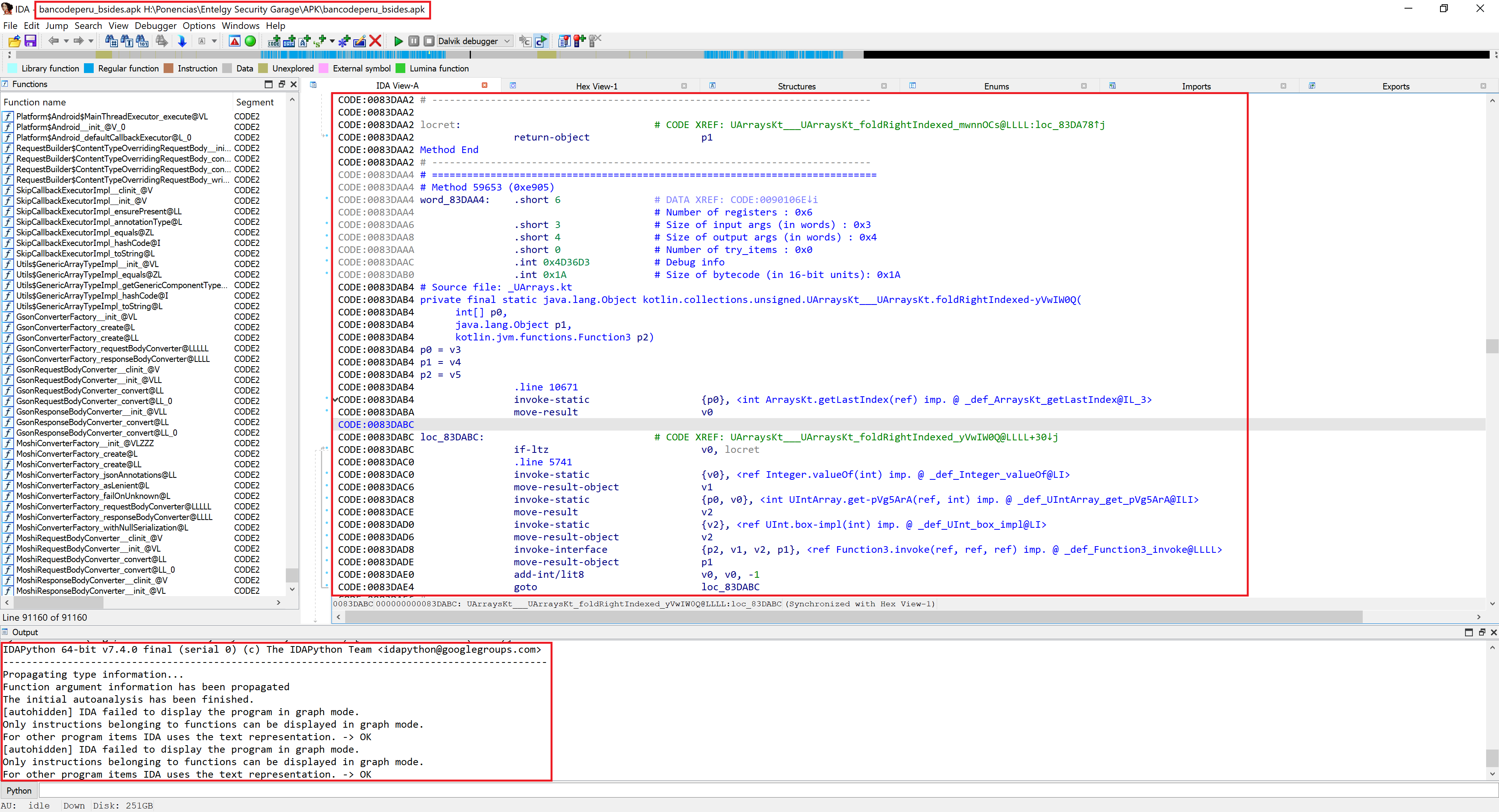Jump back with the left arrow

[x=53, y=41]
